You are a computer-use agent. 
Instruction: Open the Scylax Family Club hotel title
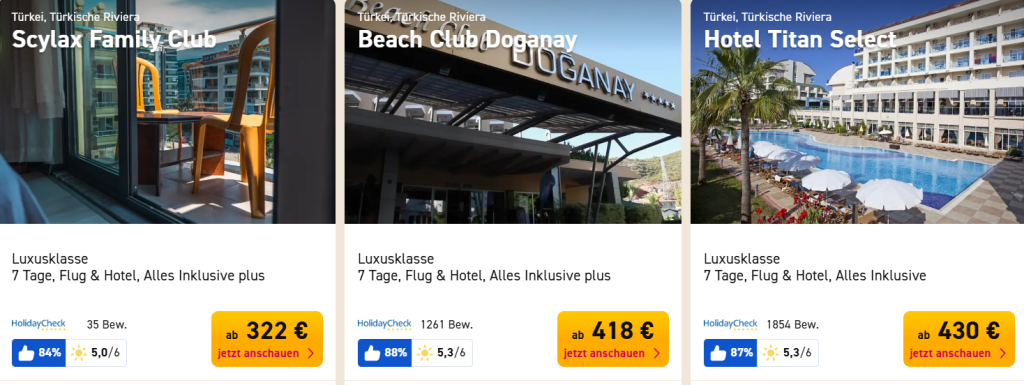(114, 40)
